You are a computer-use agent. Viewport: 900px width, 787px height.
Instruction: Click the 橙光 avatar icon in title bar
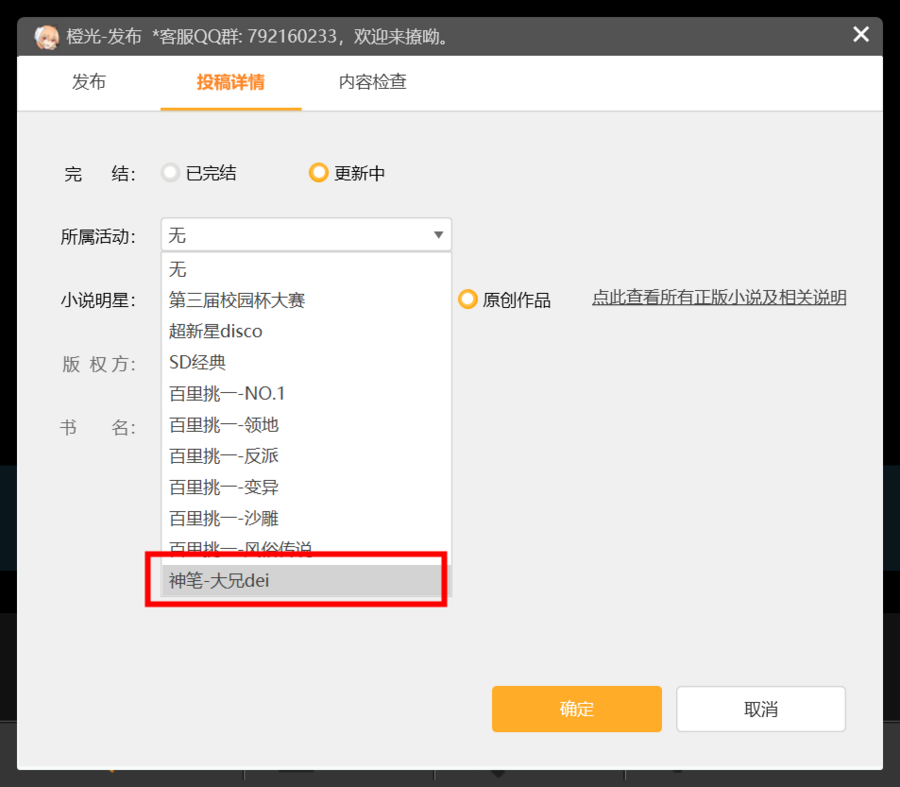[x=46, y=37]
